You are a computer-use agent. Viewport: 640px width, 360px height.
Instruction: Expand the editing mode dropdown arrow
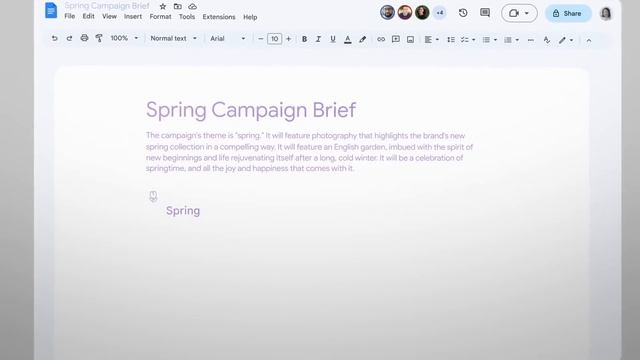pyautogui.click(x=571, y=40)
